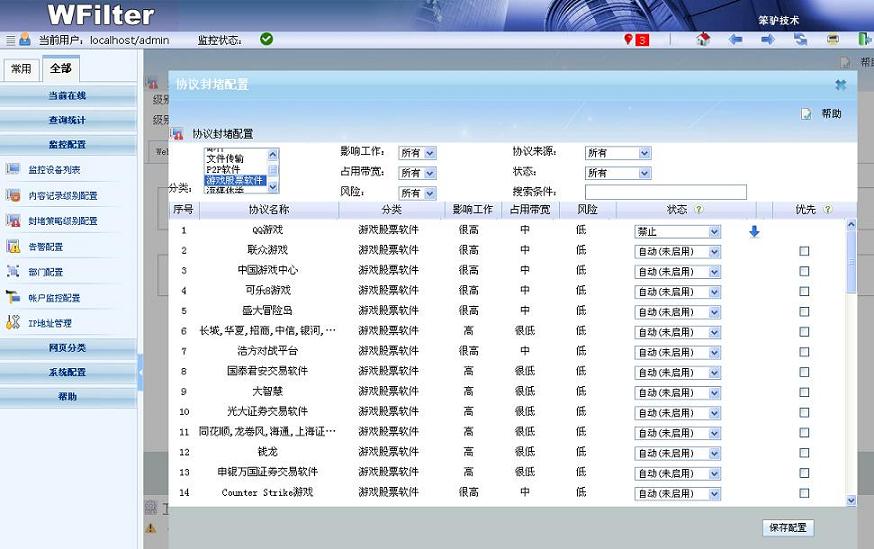
Task: Click the red alert count icon
Action: pos(636,40)
